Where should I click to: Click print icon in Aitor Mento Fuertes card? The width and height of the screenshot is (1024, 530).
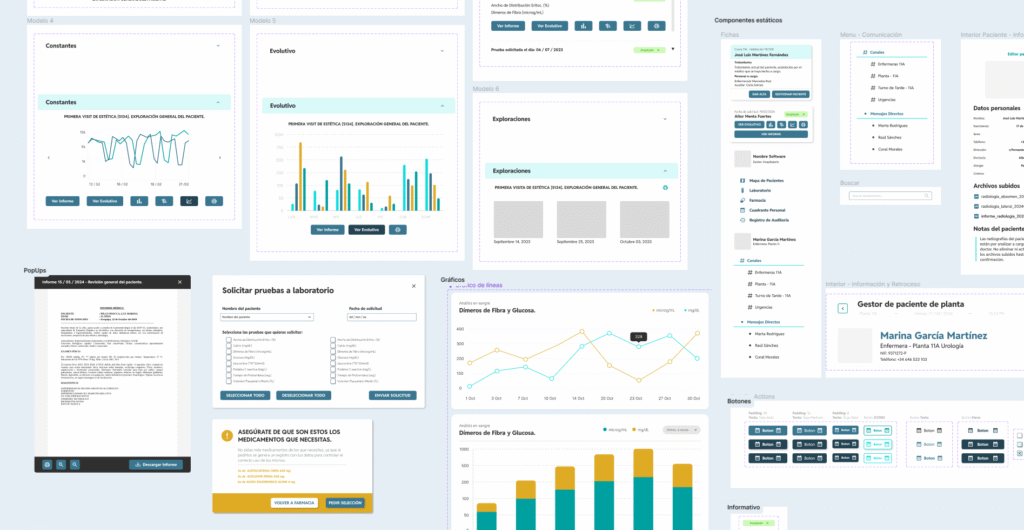(804, 124)
